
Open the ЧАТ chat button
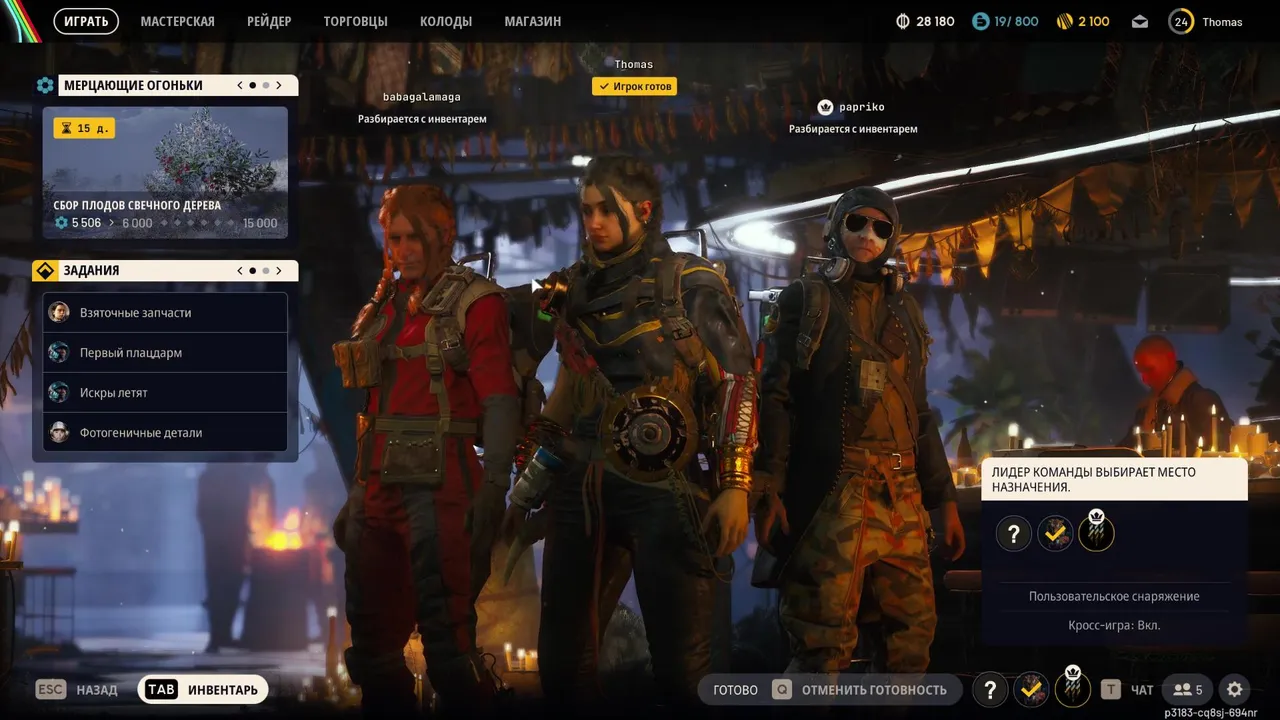1128,690
